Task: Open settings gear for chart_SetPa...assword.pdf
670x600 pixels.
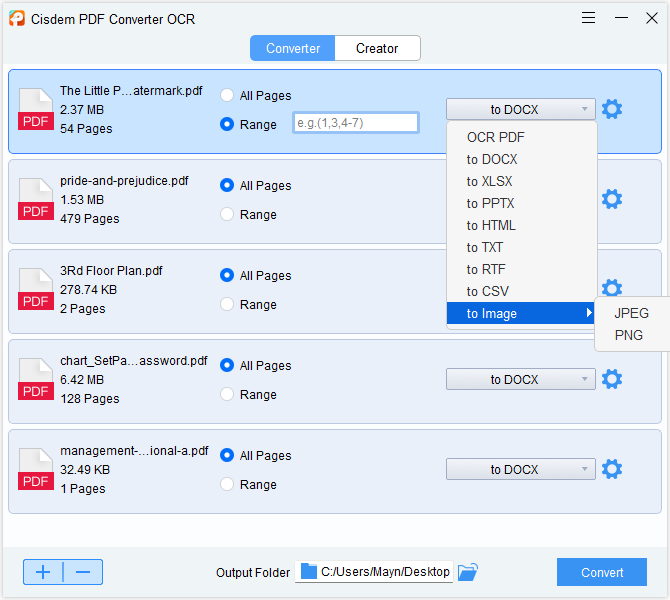Action: pos(612,379)
